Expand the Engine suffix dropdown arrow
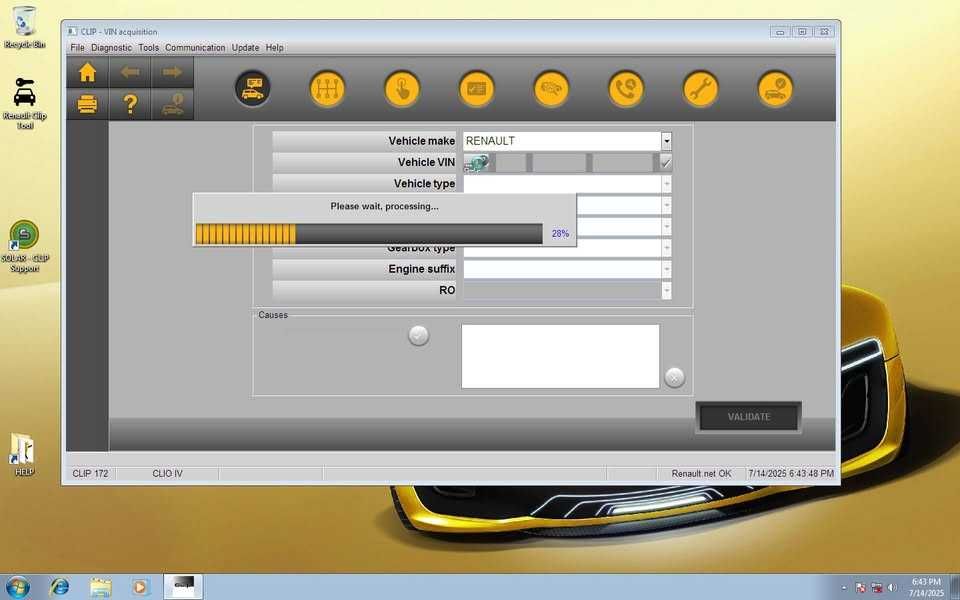The image size is (960, 600). (x=666, y=269)
